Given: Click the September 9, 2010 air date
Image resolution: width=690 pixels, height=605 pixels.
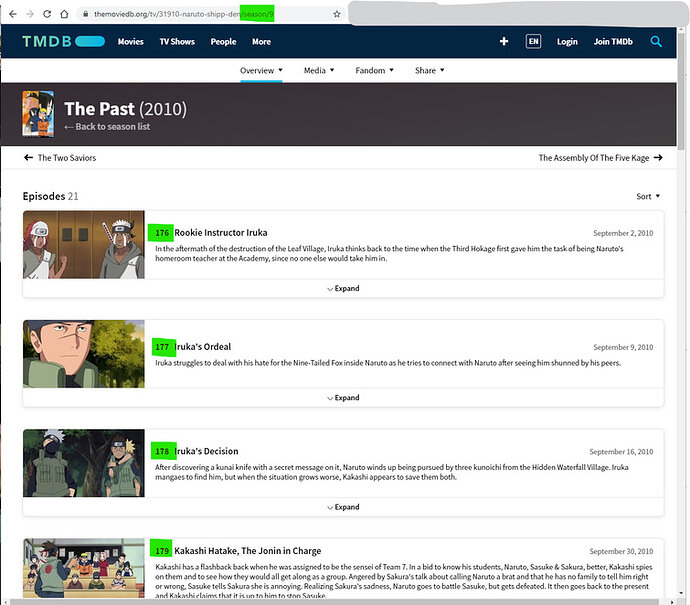Looking at the screenshot, I should [x=623, y=347].
